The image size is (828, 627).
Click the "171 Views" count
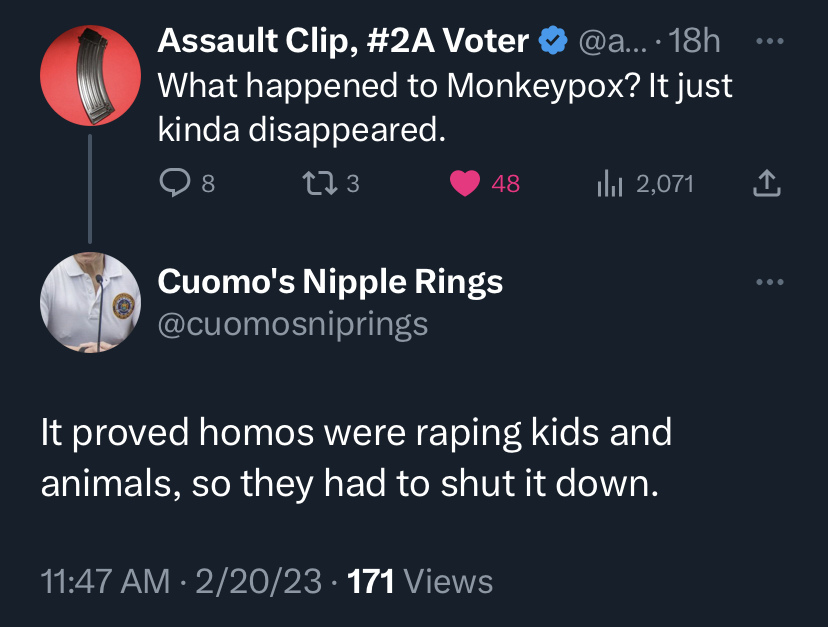click(x=418, y=581)
